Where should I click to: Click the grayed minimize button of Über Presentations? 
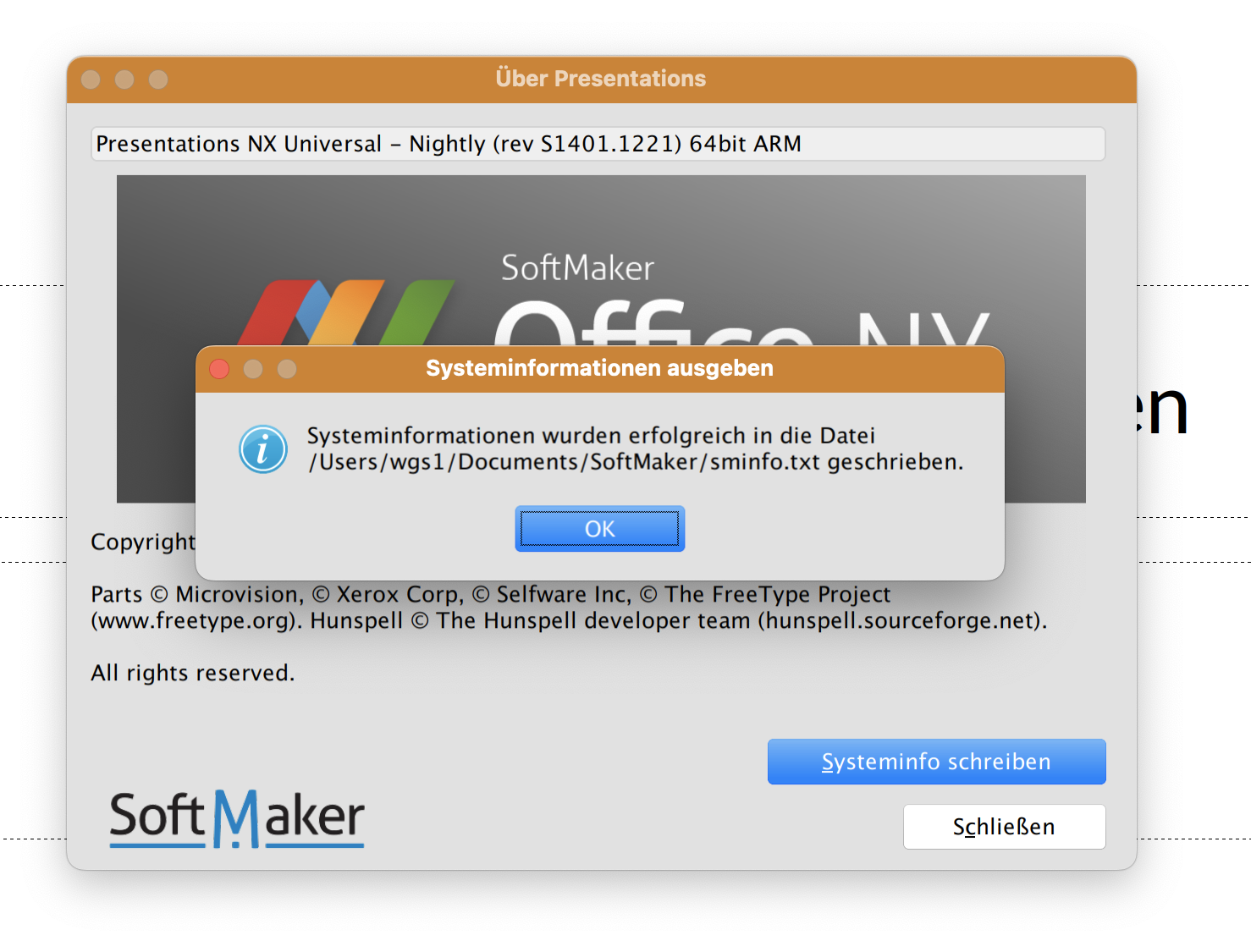point(124,80)
